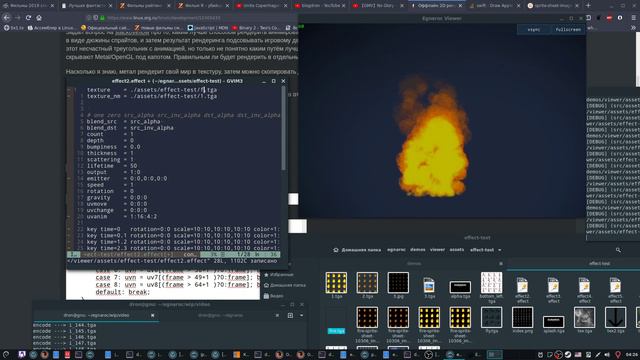Image resolution: width=640 pixels, height=360 pixels.
Task: Click the browser Reload page icon
Action: coord(28,18)
